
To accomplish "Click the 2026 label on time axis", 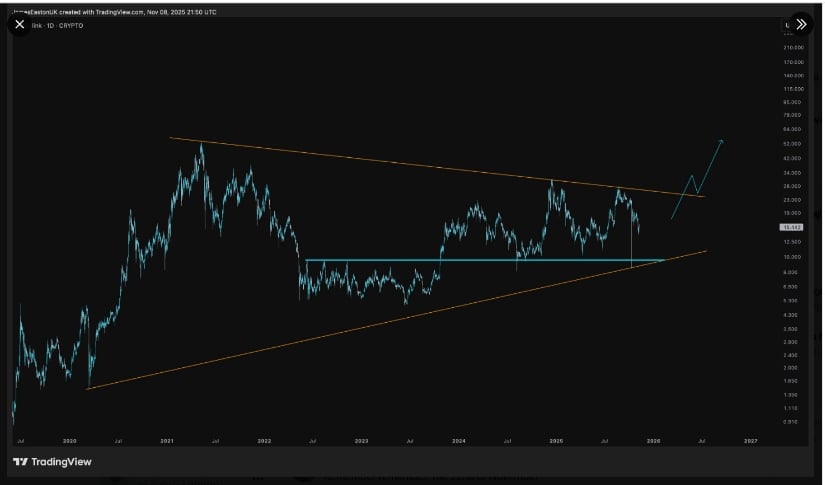I will coord(654,440).
